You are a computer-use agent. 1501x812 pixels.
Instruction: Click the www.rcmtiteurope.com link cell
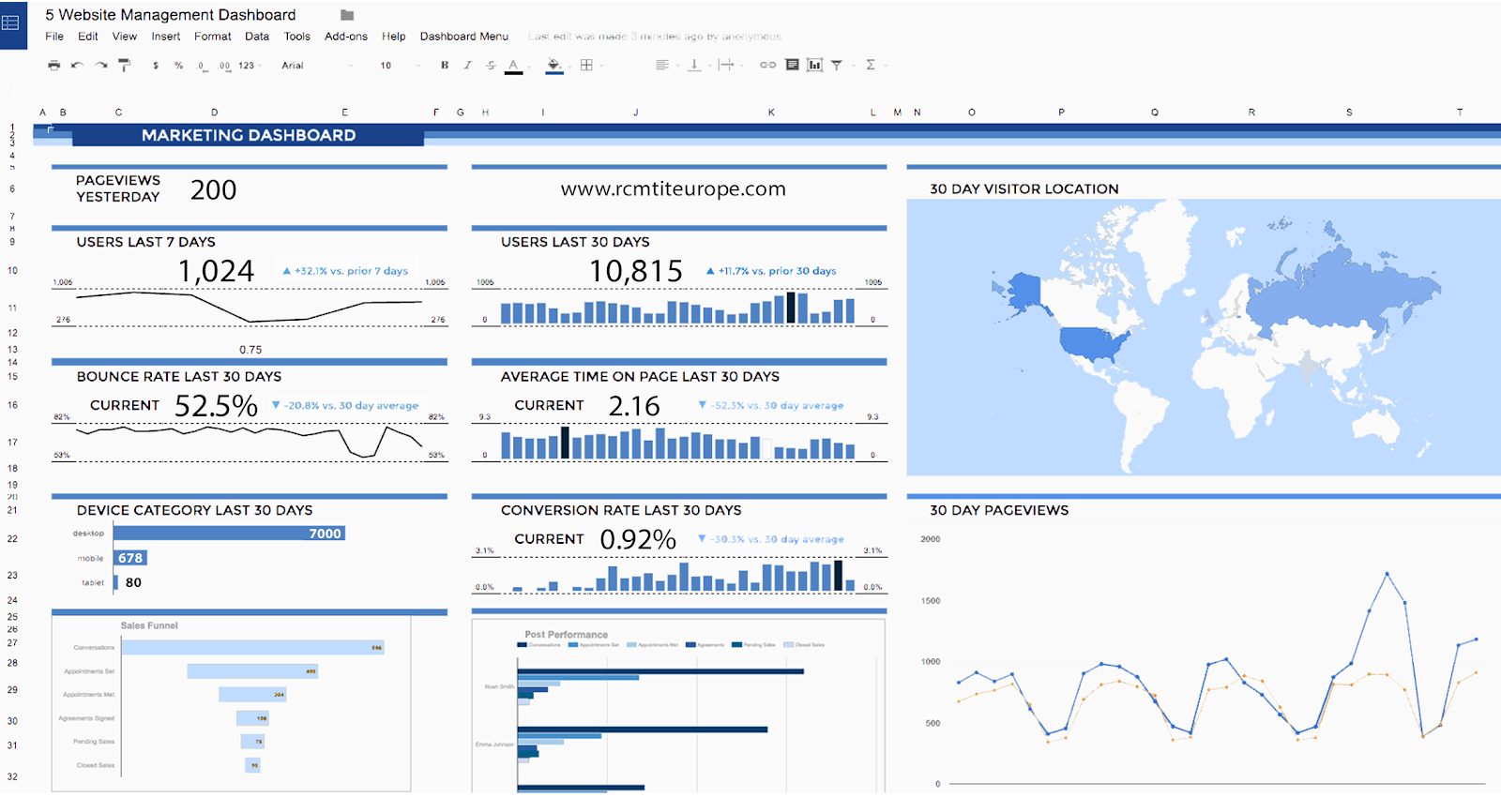coord(674,189)
